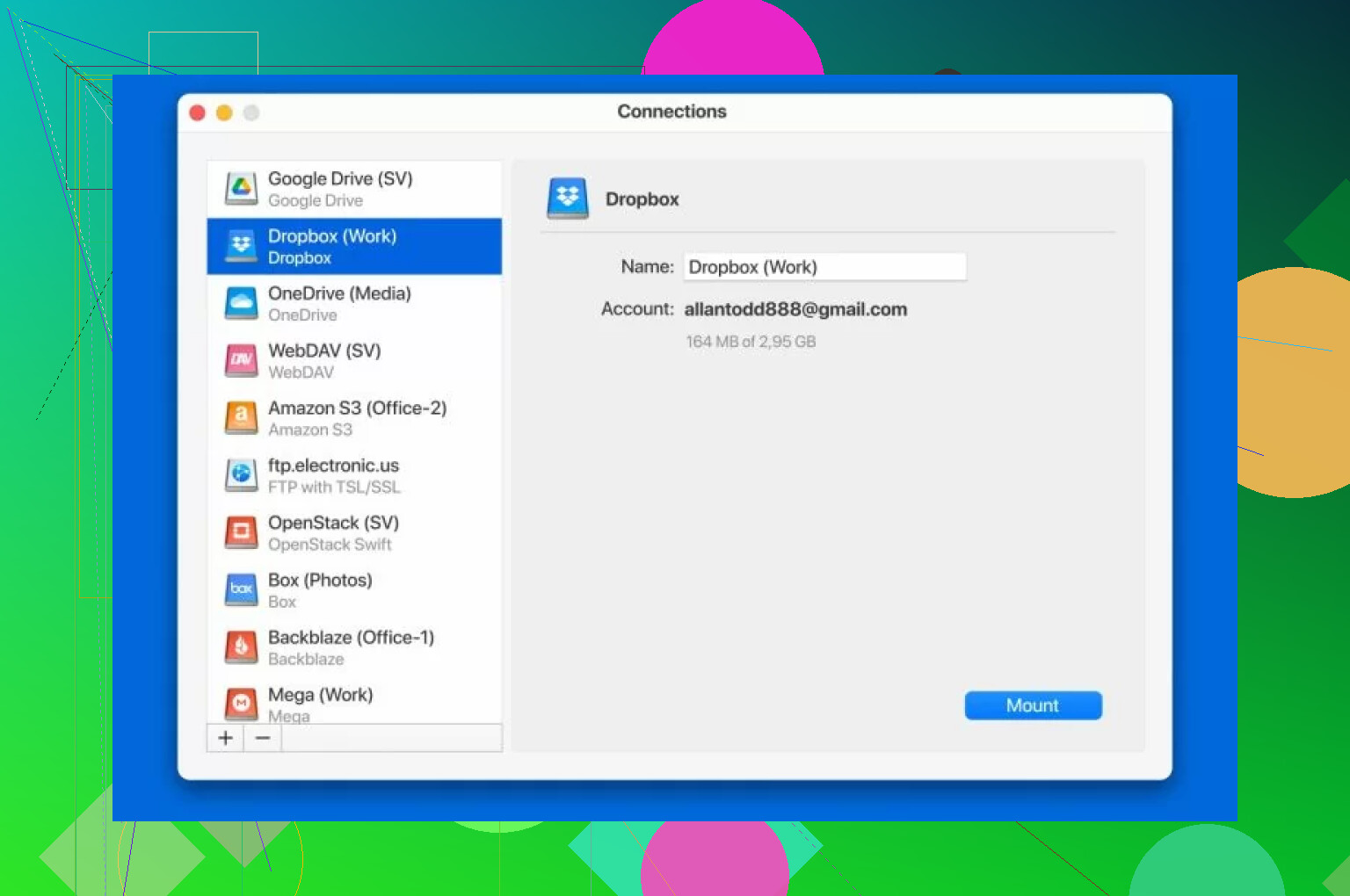
Task: Click the FTP with TSL/SSL subtitle
Action: pos(334,487)
